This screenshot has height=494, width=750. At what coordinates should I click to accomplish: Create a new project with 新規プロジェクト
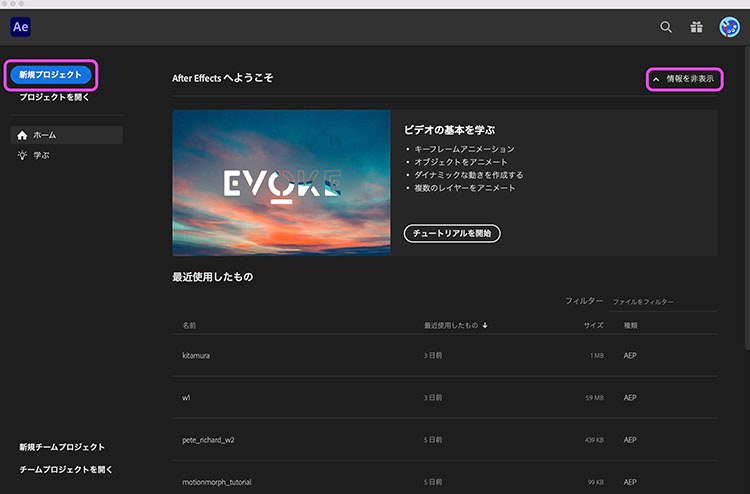pyautogui.click(x=51, y=75)
